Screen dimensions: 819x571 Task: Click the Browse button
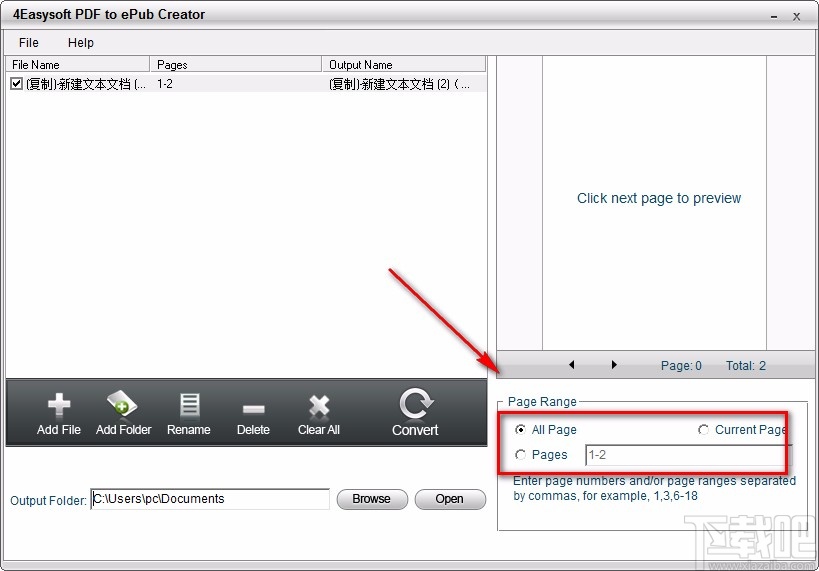[x=372, y=499]
